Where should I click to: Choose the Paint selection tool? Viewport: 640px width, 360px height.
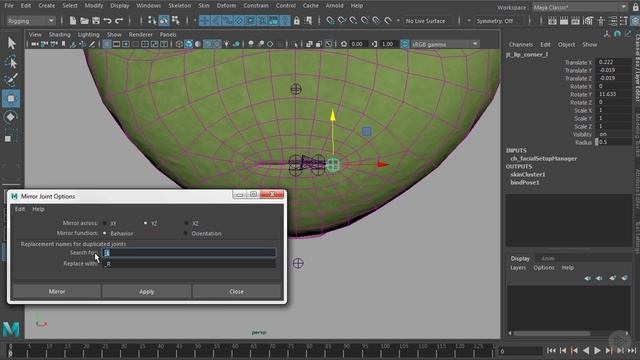(x=11, y=80)
